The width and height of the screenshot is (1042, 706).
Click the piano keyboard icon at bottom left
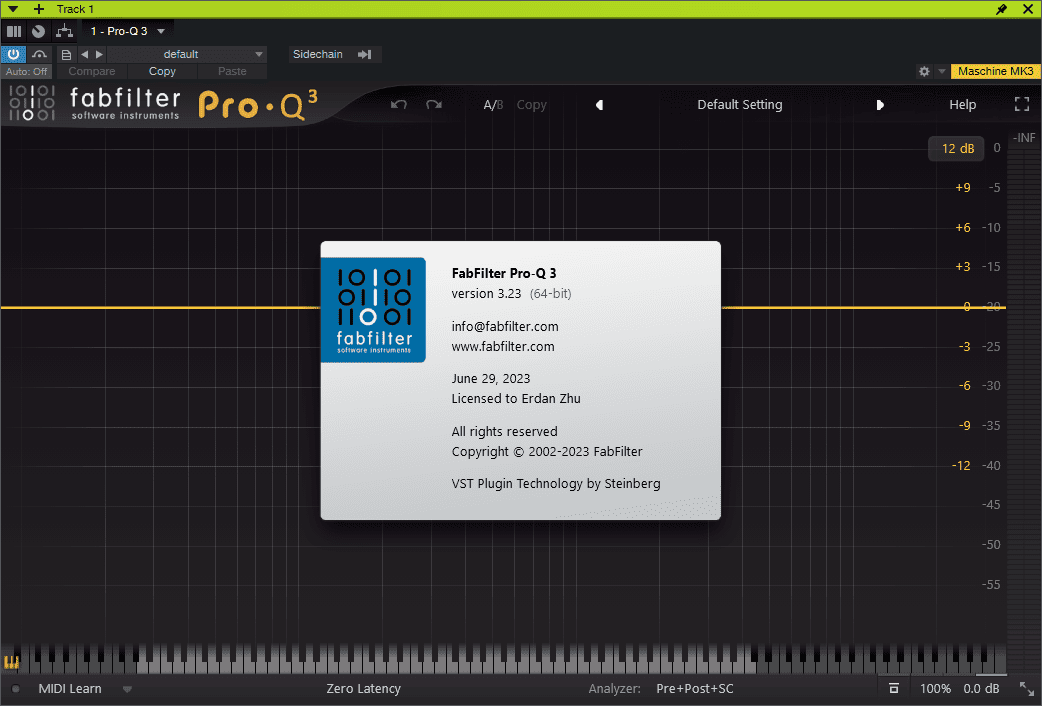point(12,662)
